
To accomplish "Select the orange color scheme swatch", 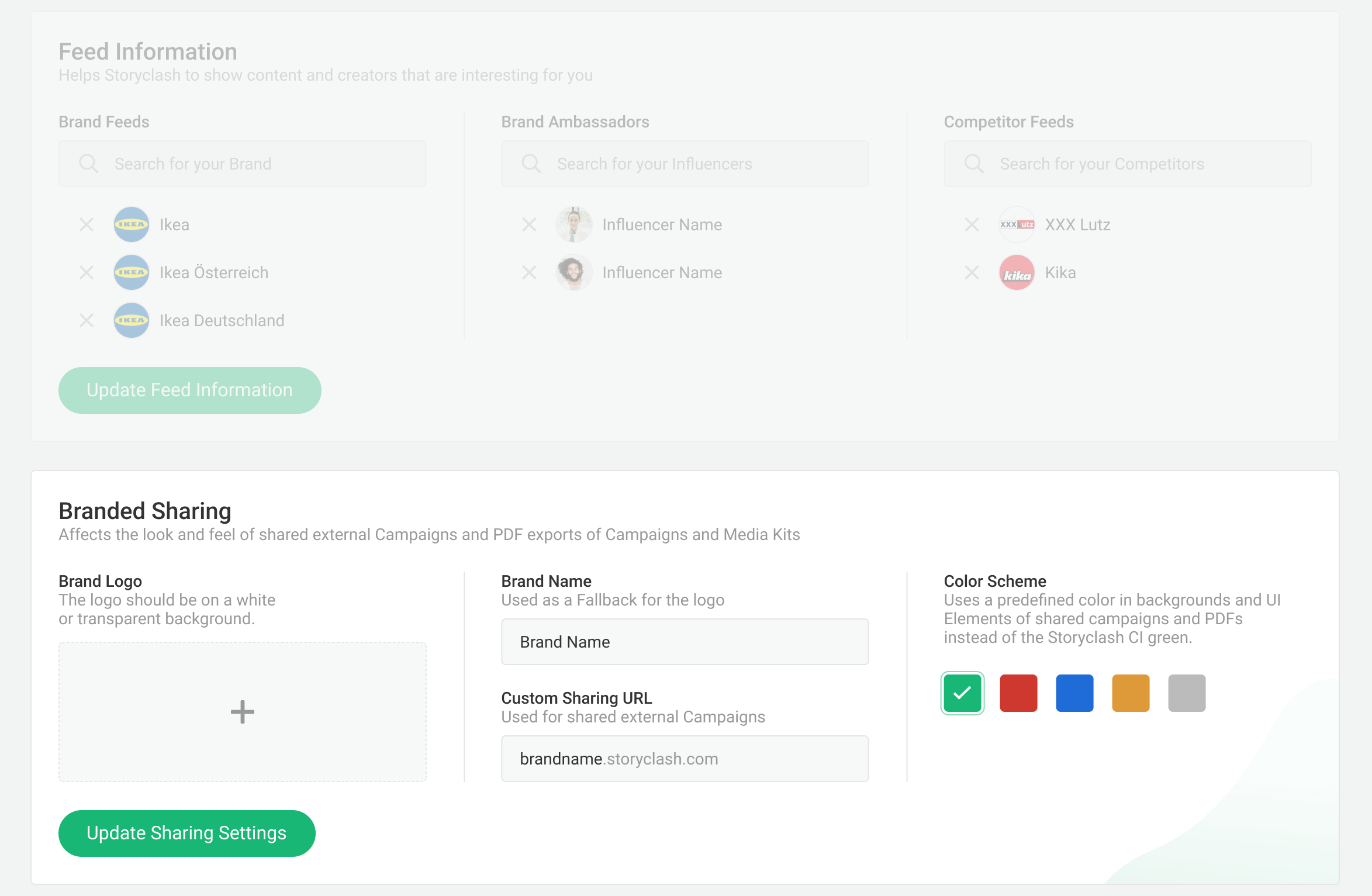I will tap(1131, 693).
